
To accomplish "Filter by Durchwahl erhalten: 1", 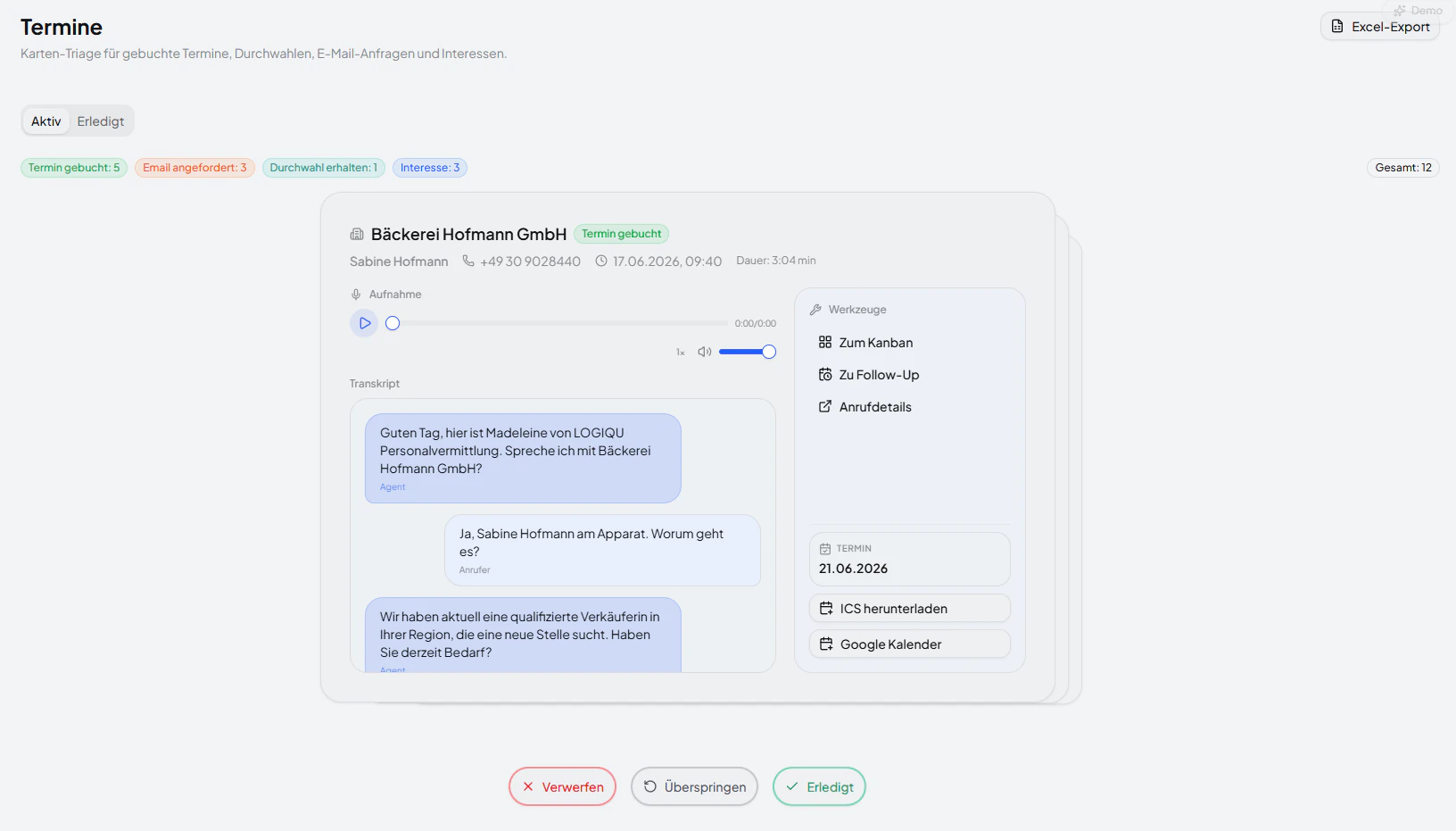I will (x=324, y=168).
